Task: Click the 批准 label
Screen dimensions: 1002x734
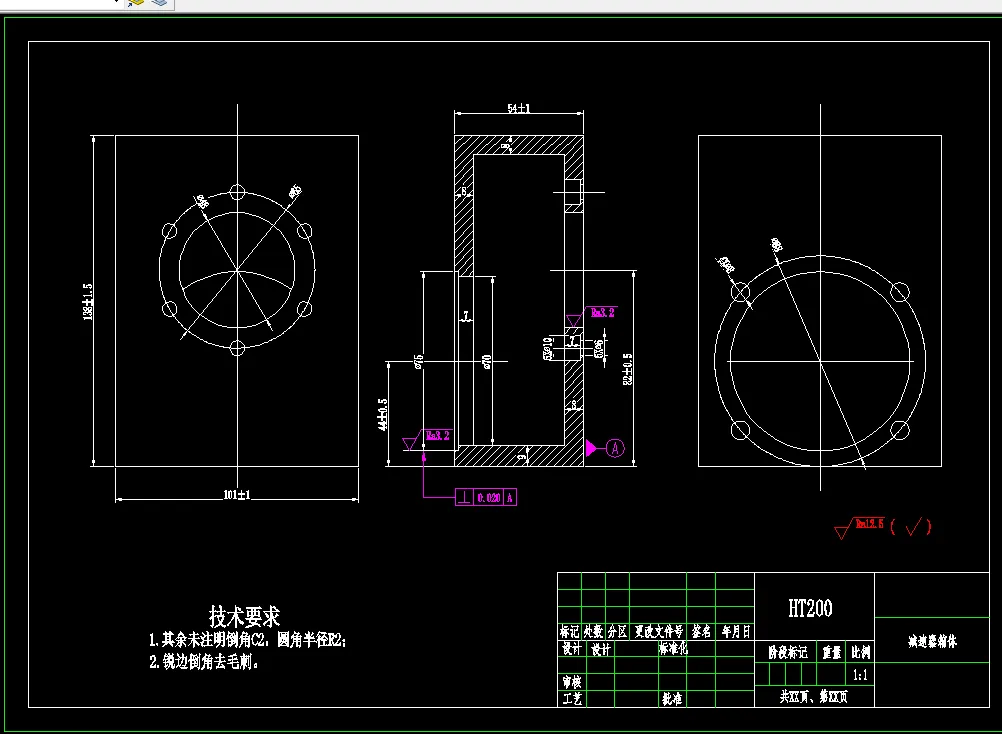Action: tap(672, 699)
